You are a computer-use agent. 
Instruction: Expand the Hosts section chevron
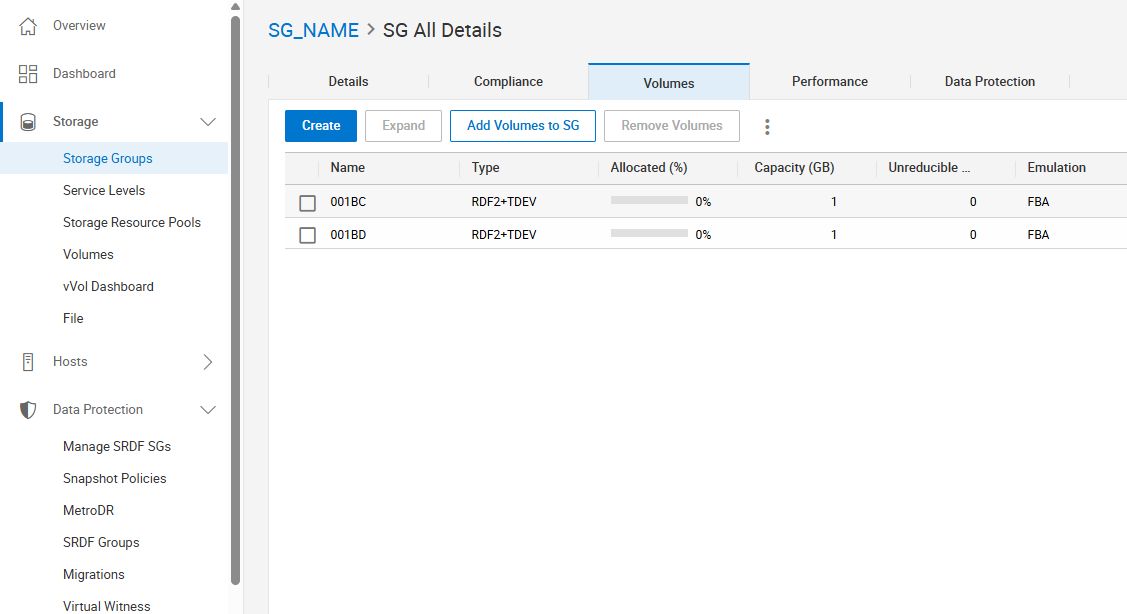pos(208,362)
